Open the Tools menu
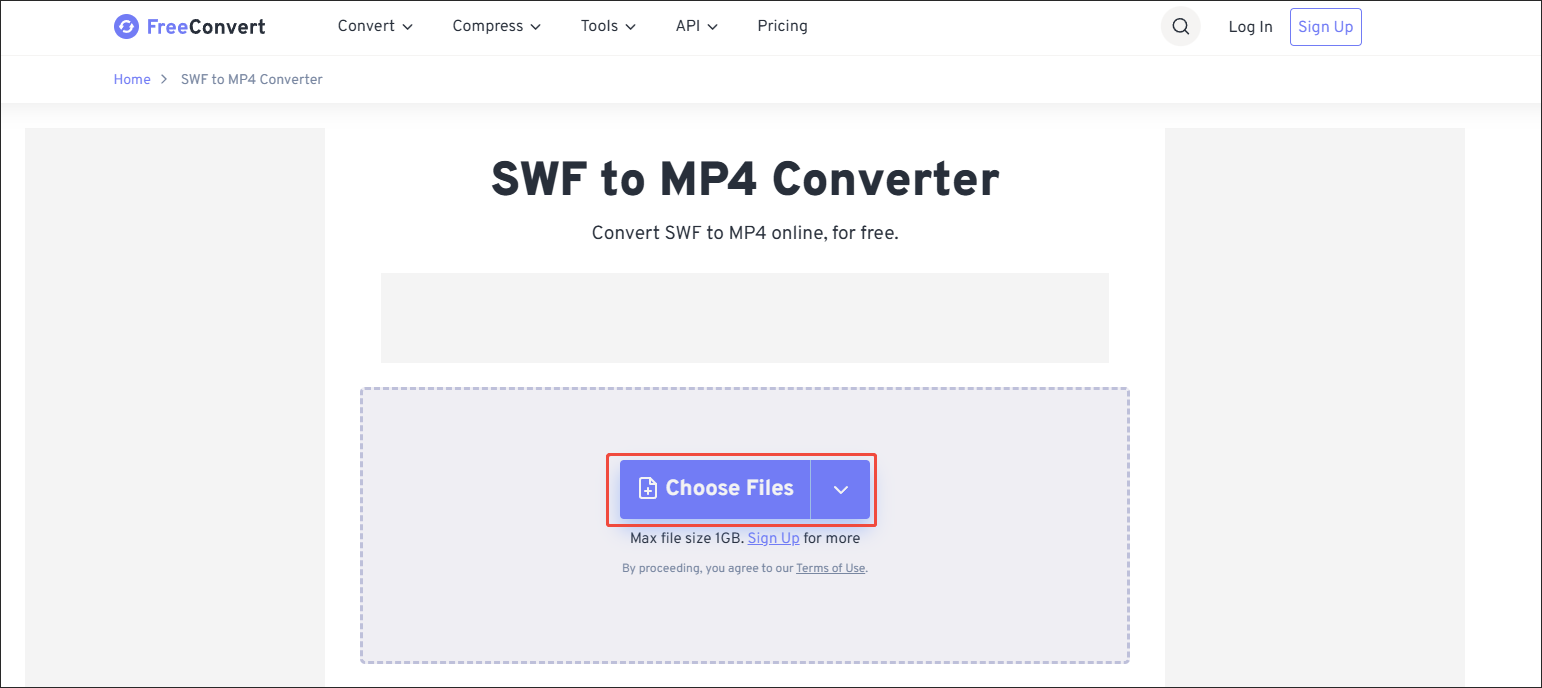Image resolution: width=1542 pixels, height=688 pixels. point(599,26)
